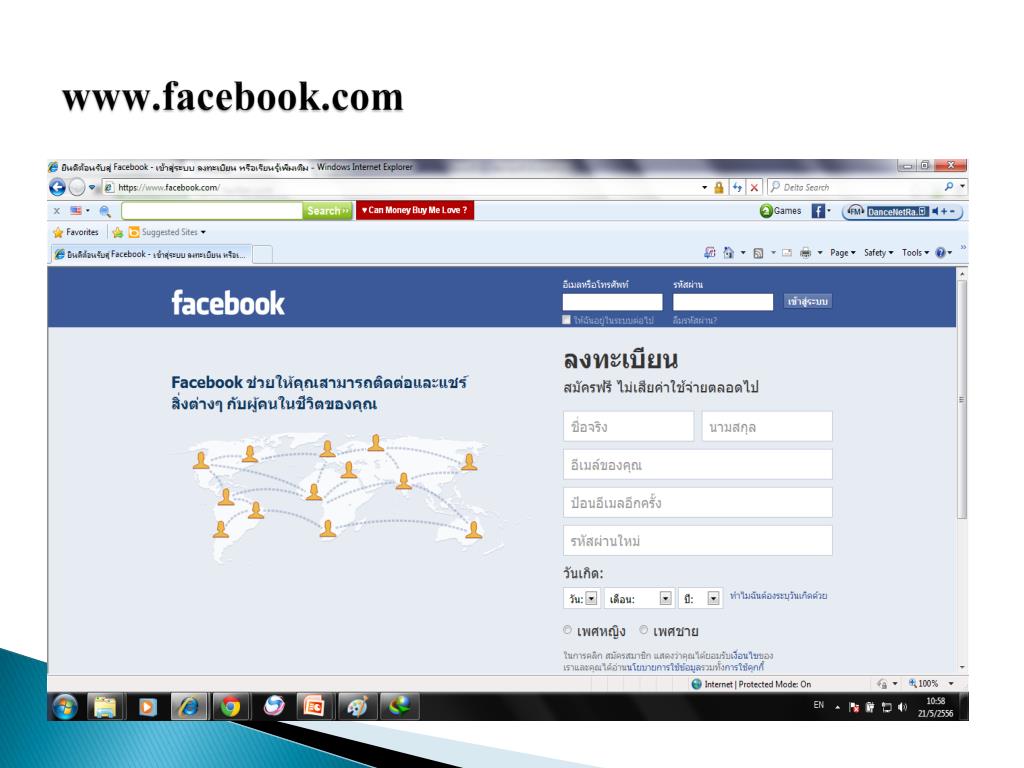The height and width of the screenshot is (768, 1024).
Task: Open Google Chrome from the taskbar
Action: (x=230, y=707)
